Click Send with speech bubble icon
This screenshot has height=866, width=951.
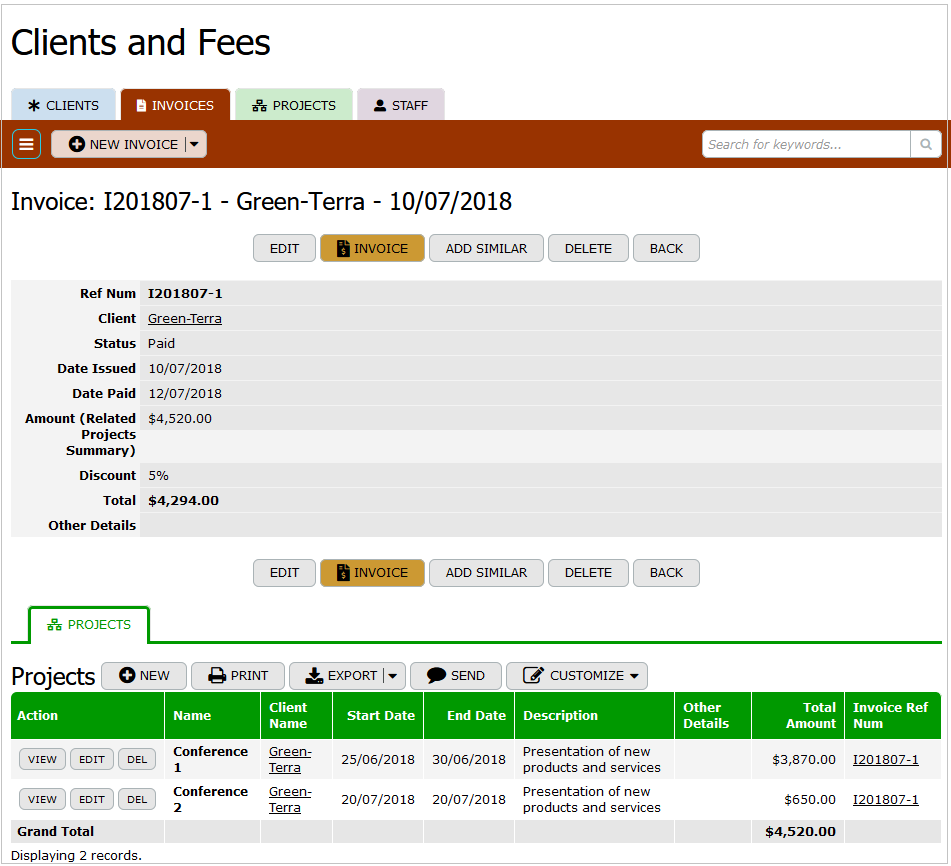456,676
